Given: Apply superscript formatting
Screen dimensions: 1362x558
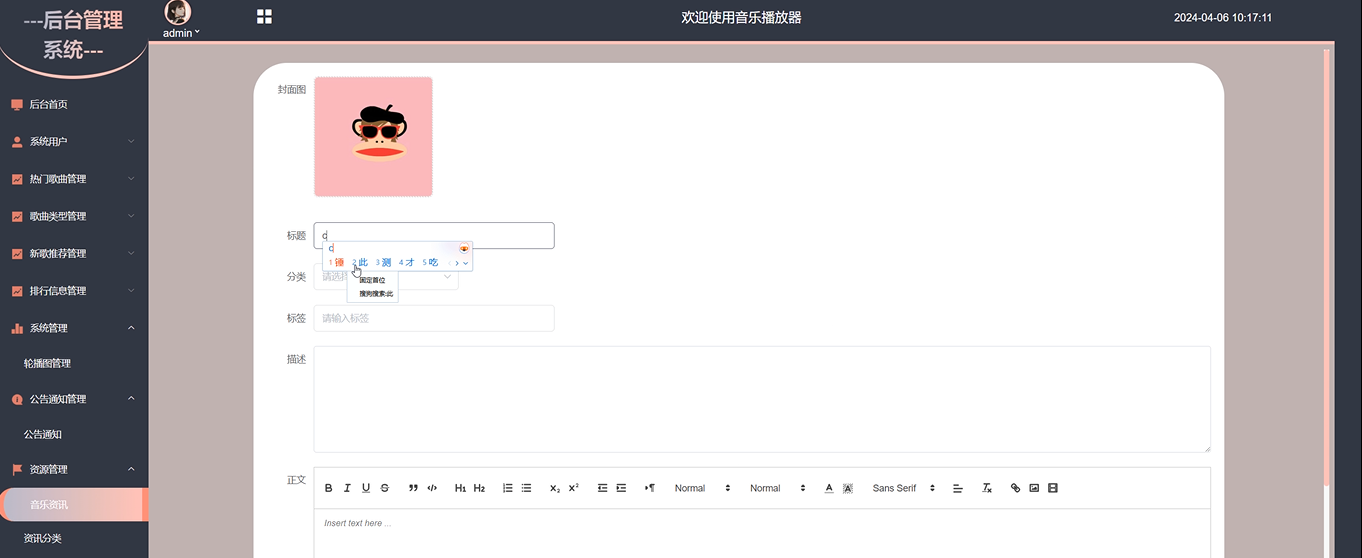Looking at the screenshot, I should 573,488.
